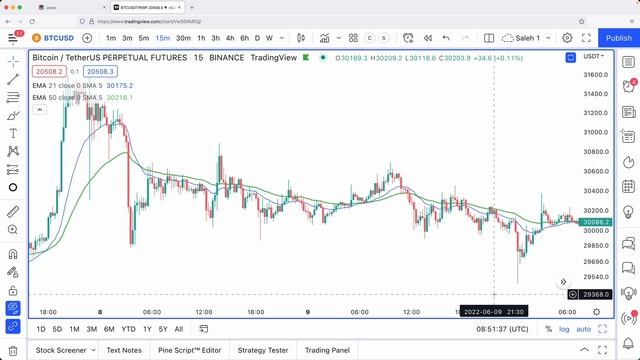Start bar replay mode

pos(427,38)
